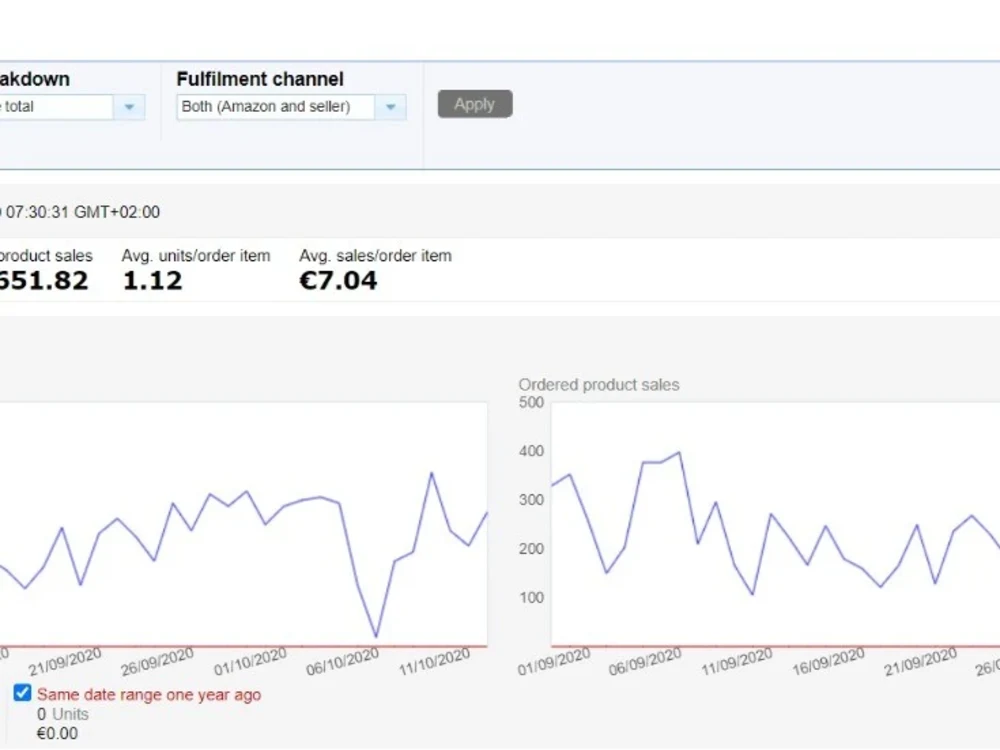Click the timestamp 07:30:31 GMT+02:00

click(83, 212)
